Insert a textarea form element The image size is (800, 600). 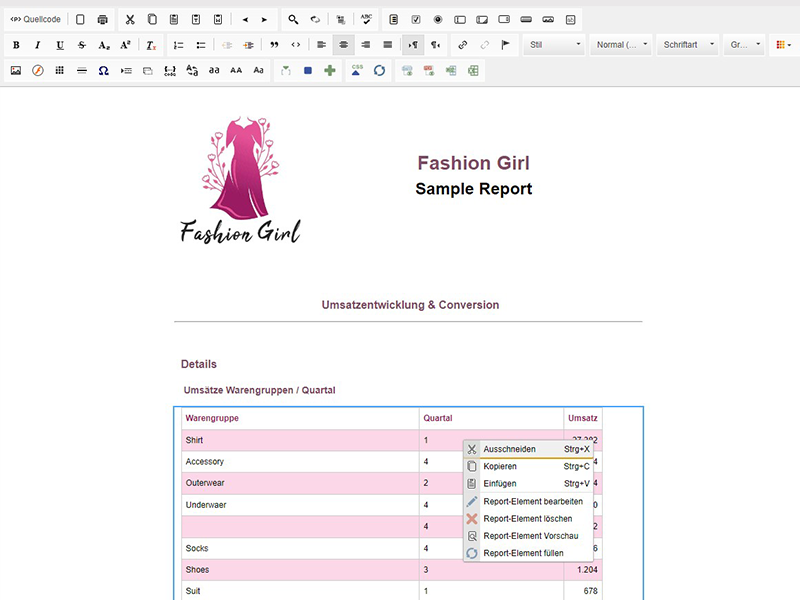482,19
